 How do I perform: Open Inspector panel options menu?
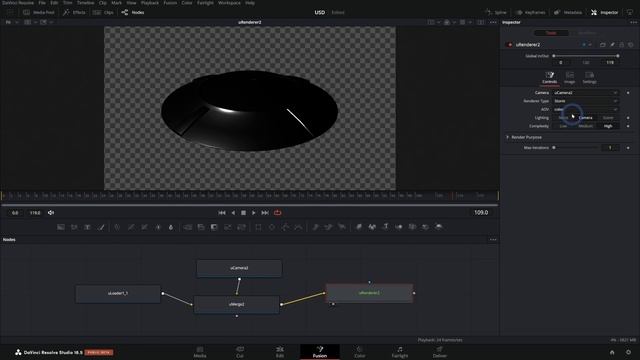(633, 22)
